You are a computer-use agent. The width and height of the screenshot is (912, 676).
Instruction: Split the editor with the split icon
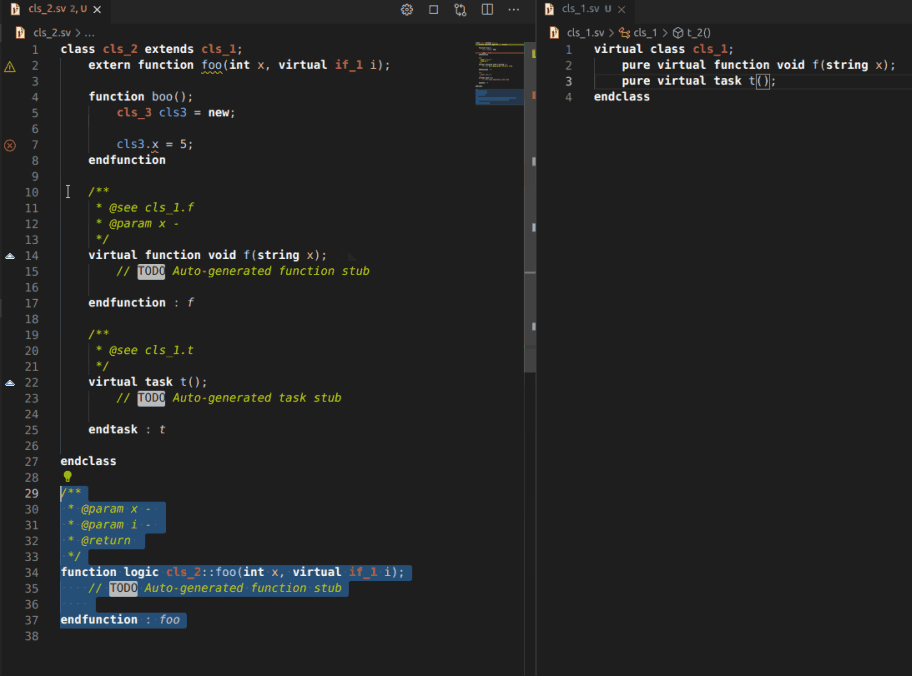tap(487, 9)
